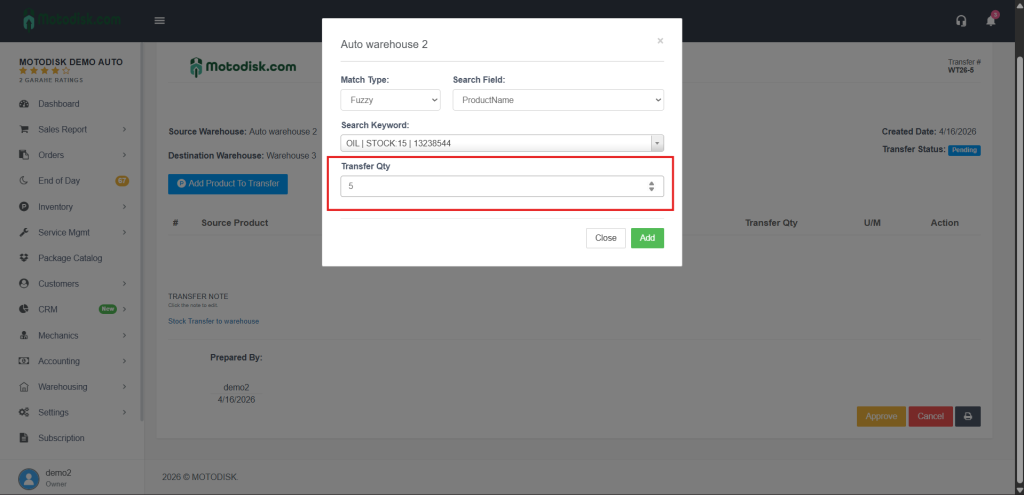Click the Subscription sidebar item
The width and height of the screenshot is (1024, 495).
(x=61, y=438)
